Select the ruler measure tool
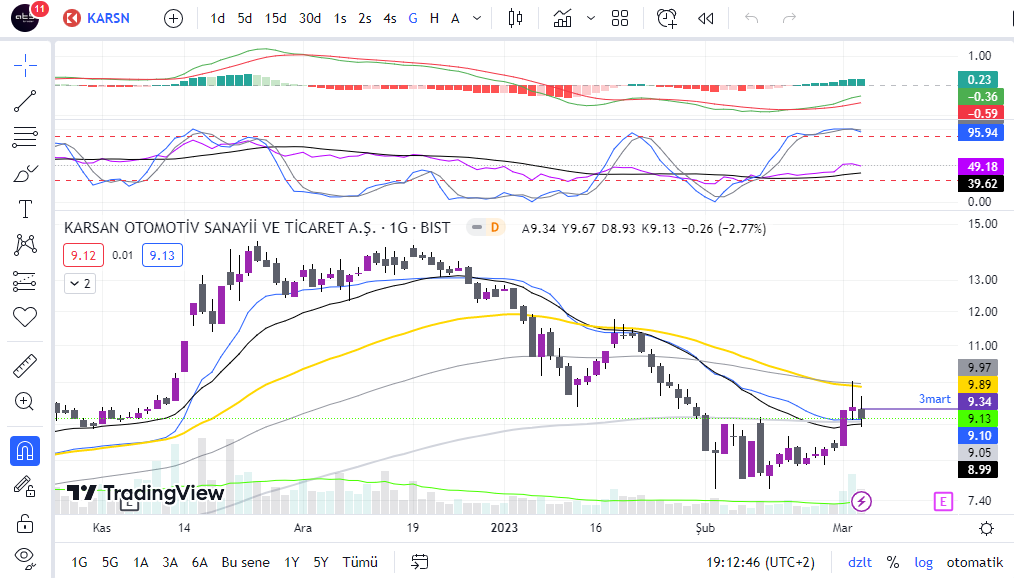This screenshot has height=578, width=1014. (x=25, y=366)
